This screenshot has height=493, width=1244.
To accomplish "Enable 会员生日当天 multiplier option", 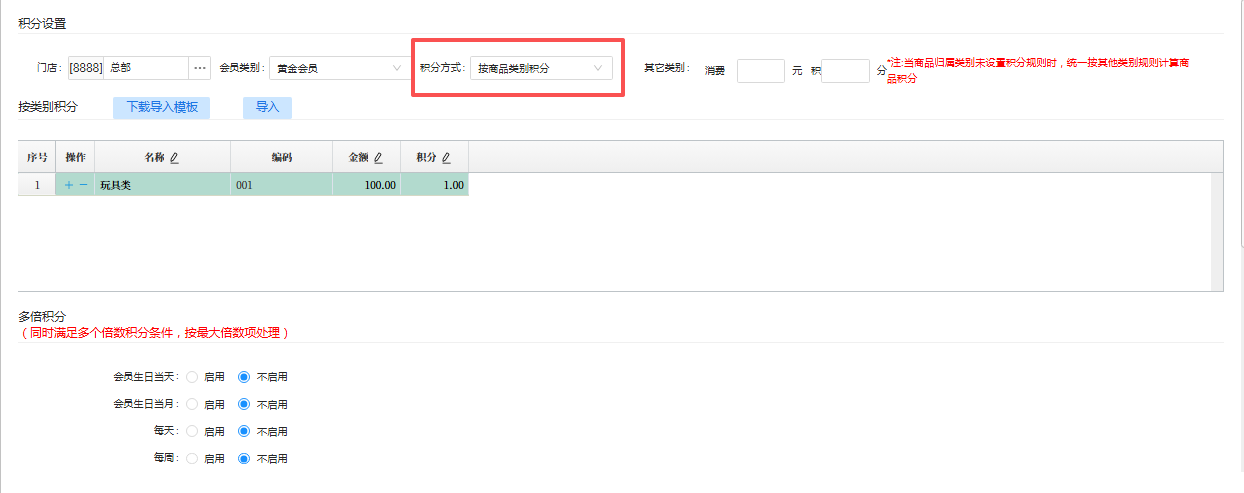I will click(192, 377).
